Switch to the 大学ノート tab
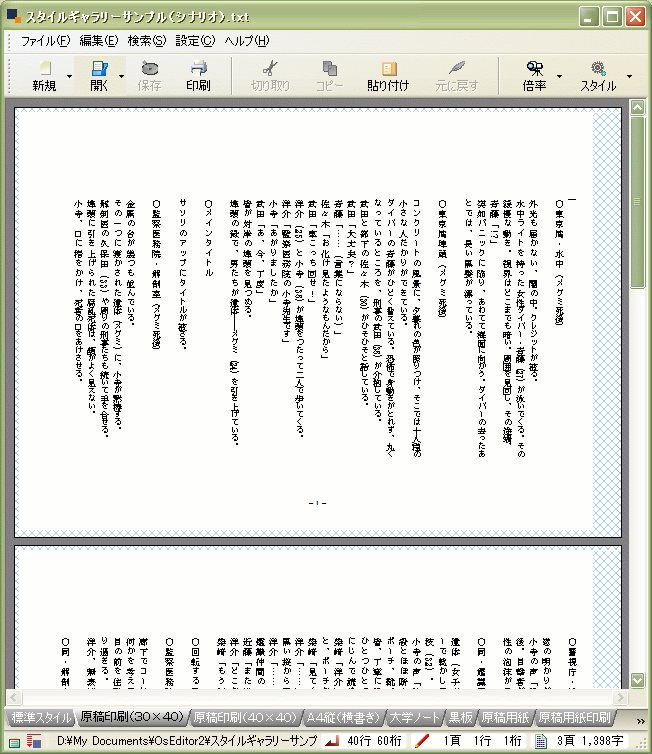The width and height of the screenshot is (652, 754). click(414, 718)
